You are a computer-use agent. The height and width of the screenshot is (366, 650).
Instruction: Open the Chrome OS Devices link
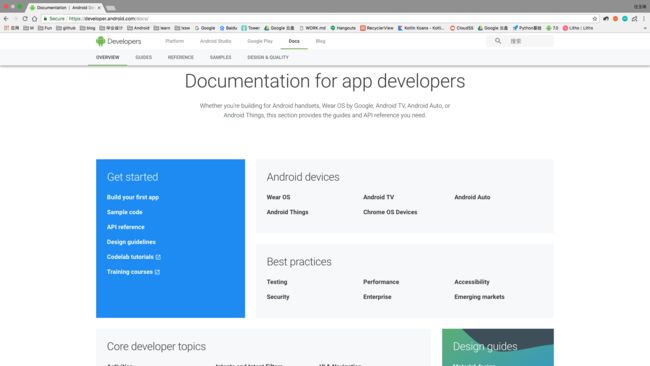point(390,212)
